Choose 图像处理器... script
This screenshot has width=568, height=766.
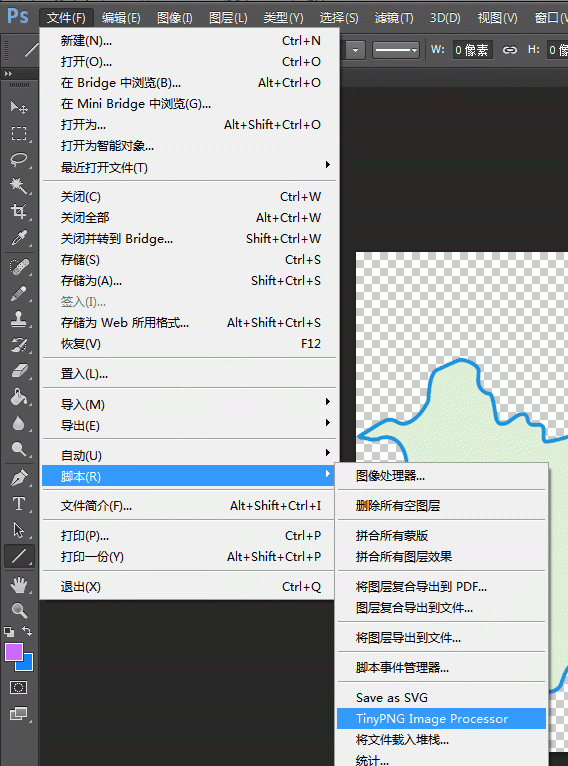point(442,475)
